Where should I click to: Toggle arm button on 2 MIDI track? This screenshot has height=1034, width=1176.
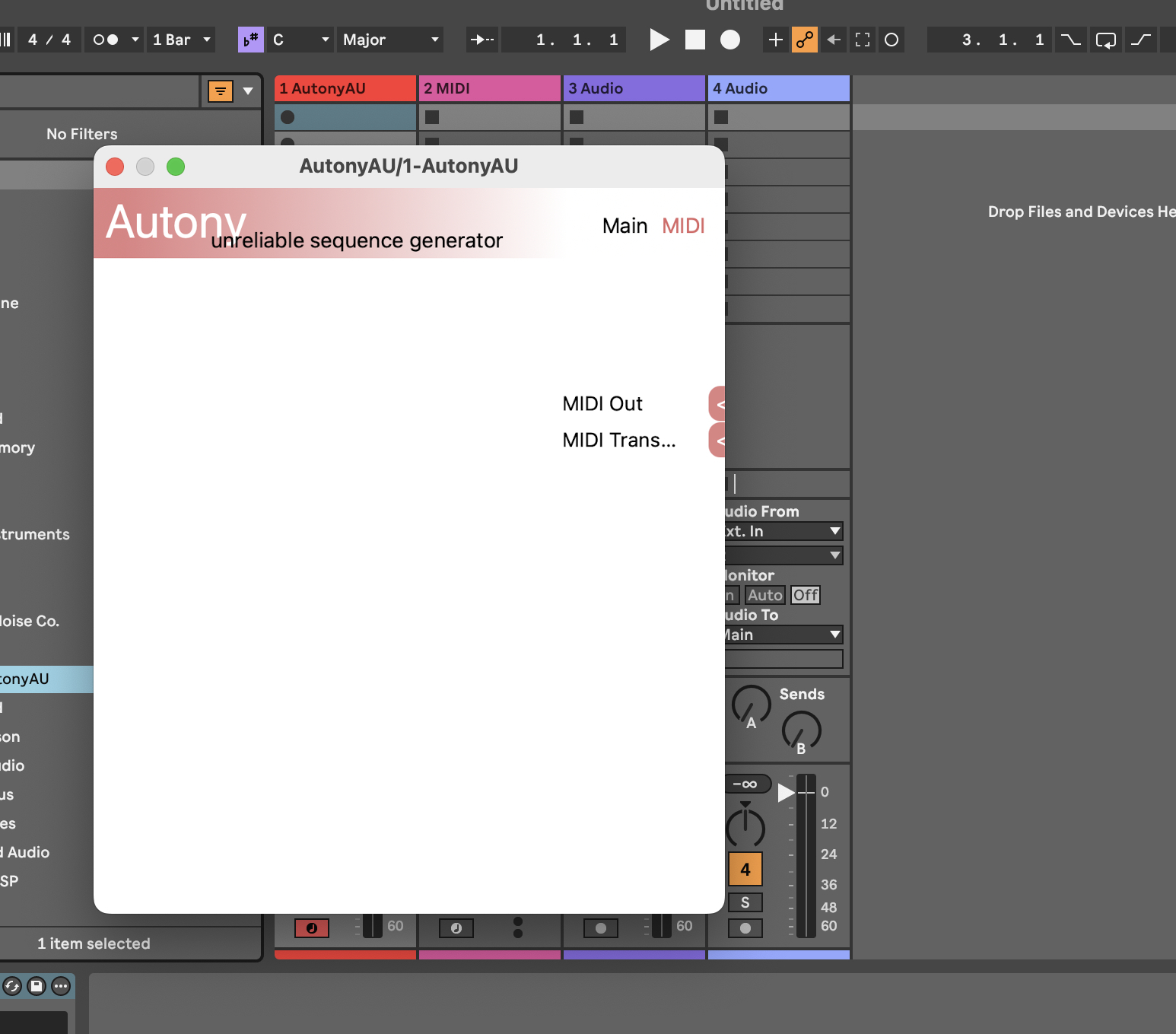(x=456, y=928)
